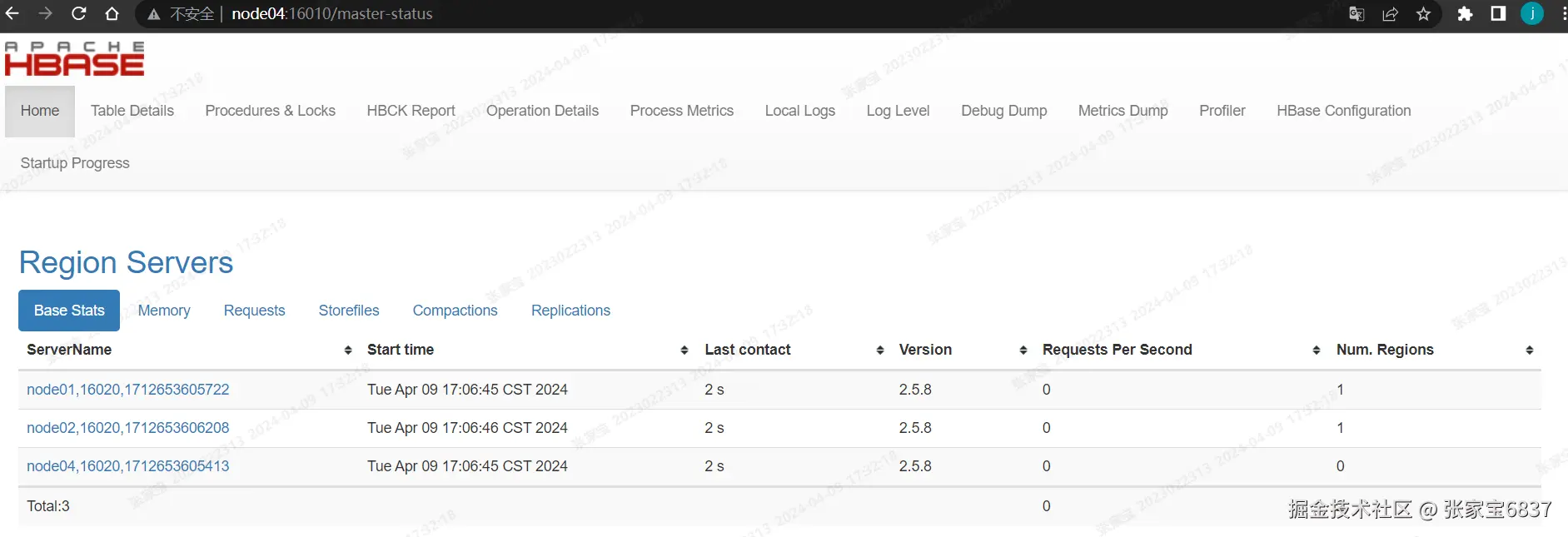Open HBase Configuration page
Screen dimensions: 1568x537
[1344, 111]
